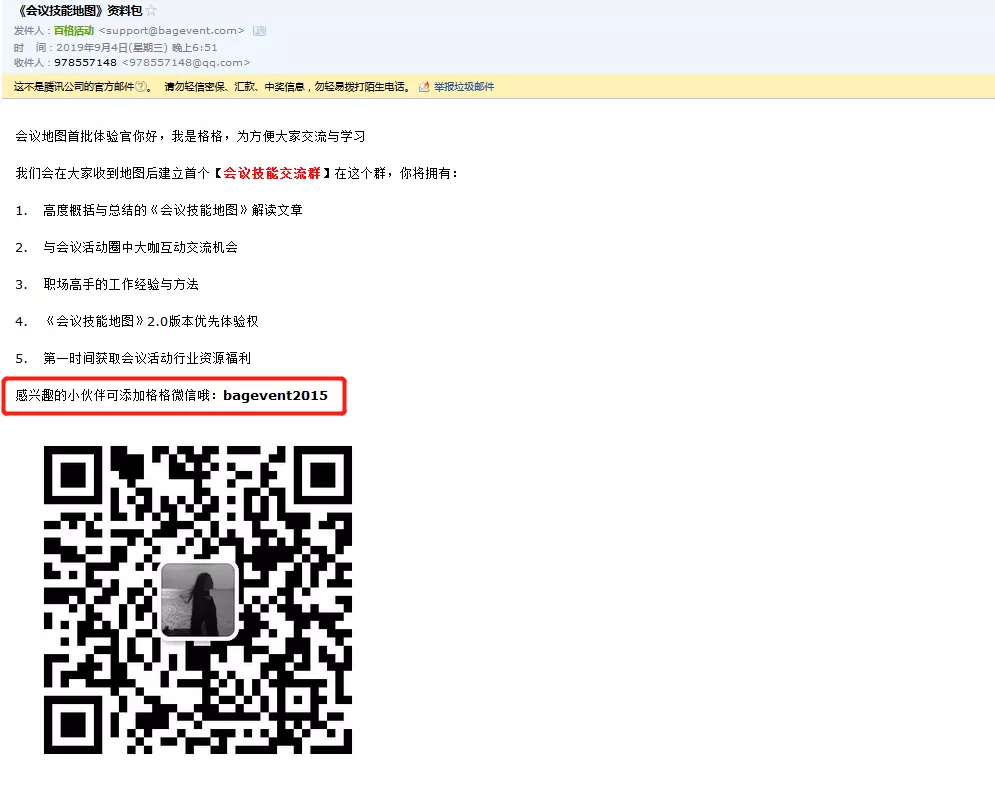The image size is (995, 788).
Task: Select the recipient address 978557148@qq.com
Action: [x=186, y=63]
